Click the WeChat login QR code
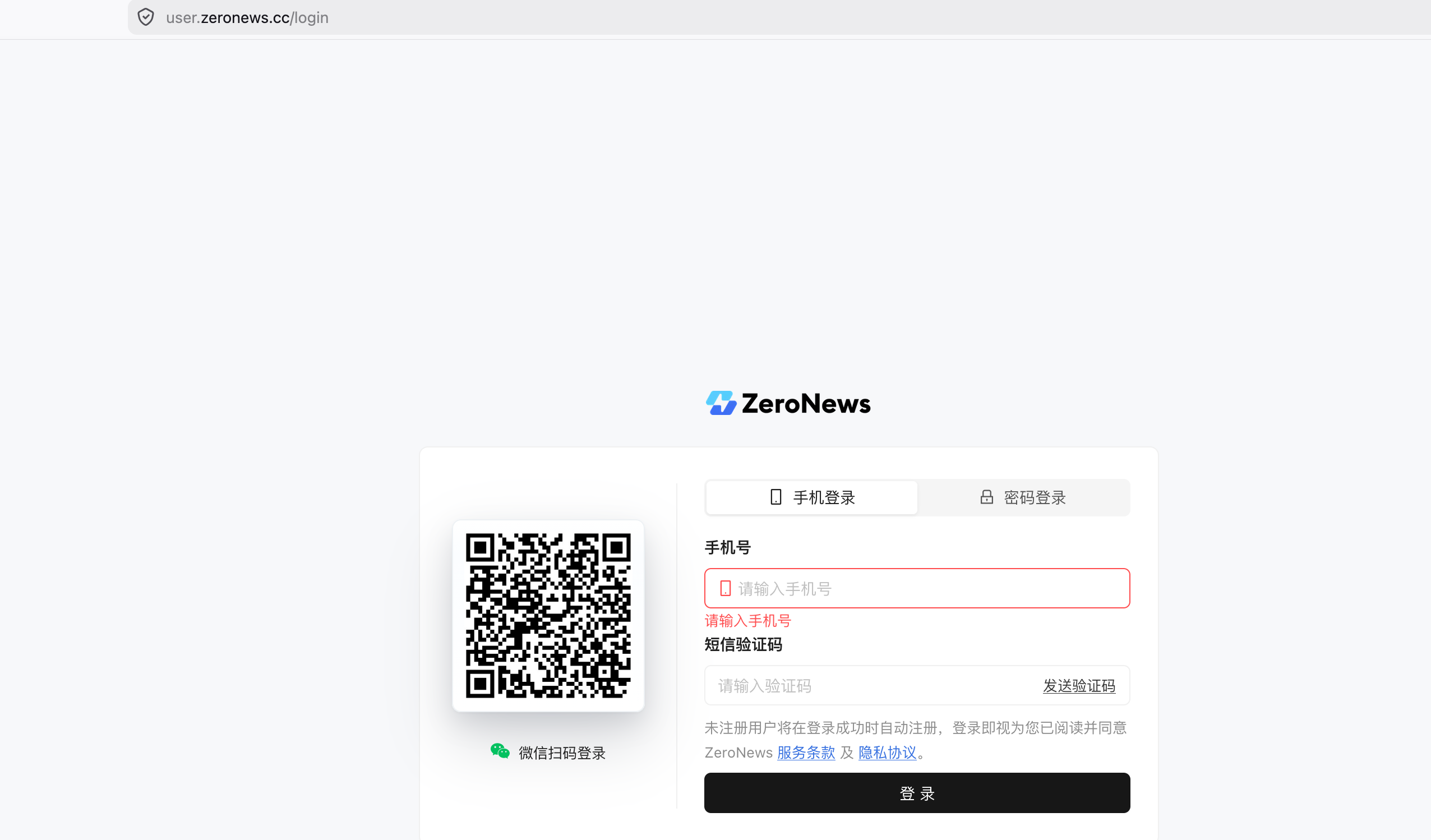The width and height of the screenshot is (1431, 840). (x=548, y=616)
